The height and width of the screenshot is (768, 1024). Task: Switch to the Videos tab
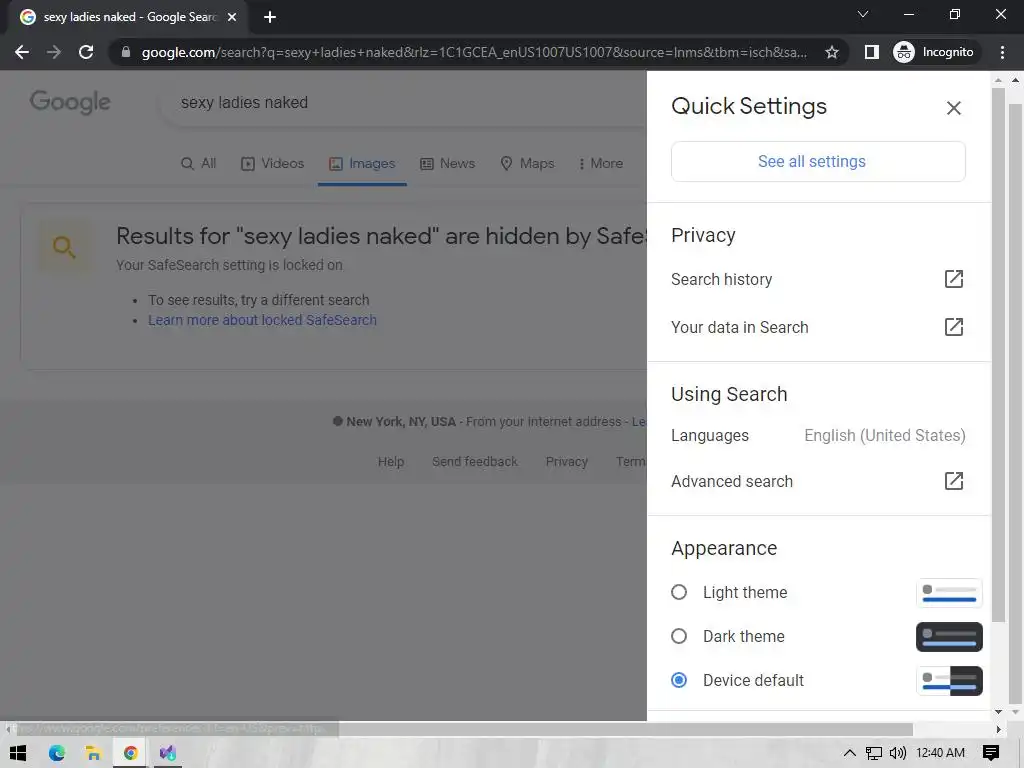272,163
